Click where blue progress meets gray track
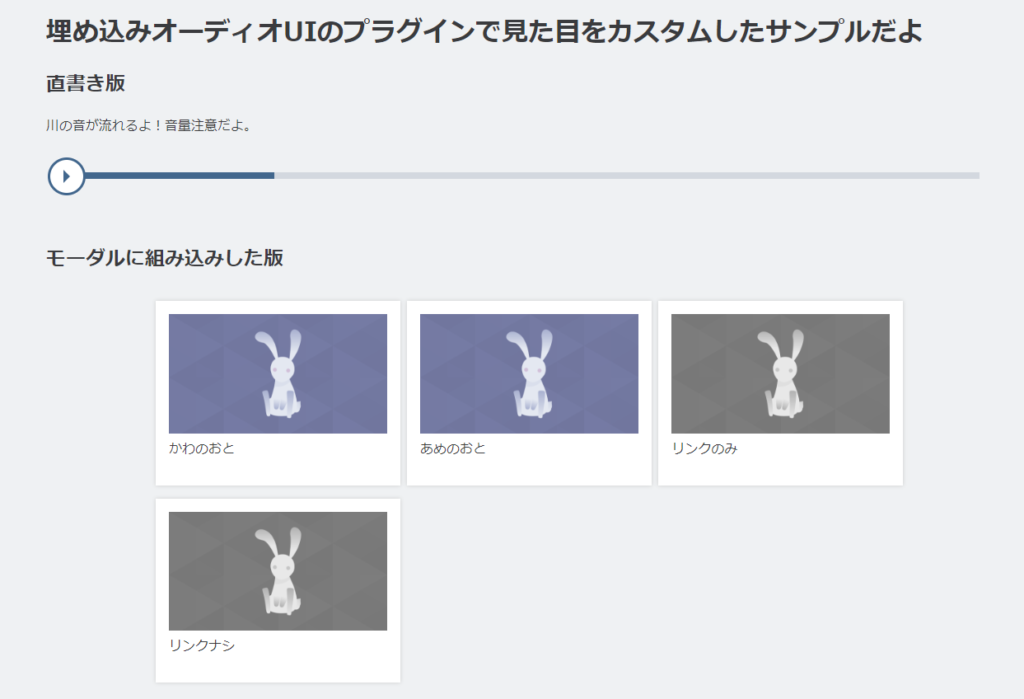 (274, 175)
